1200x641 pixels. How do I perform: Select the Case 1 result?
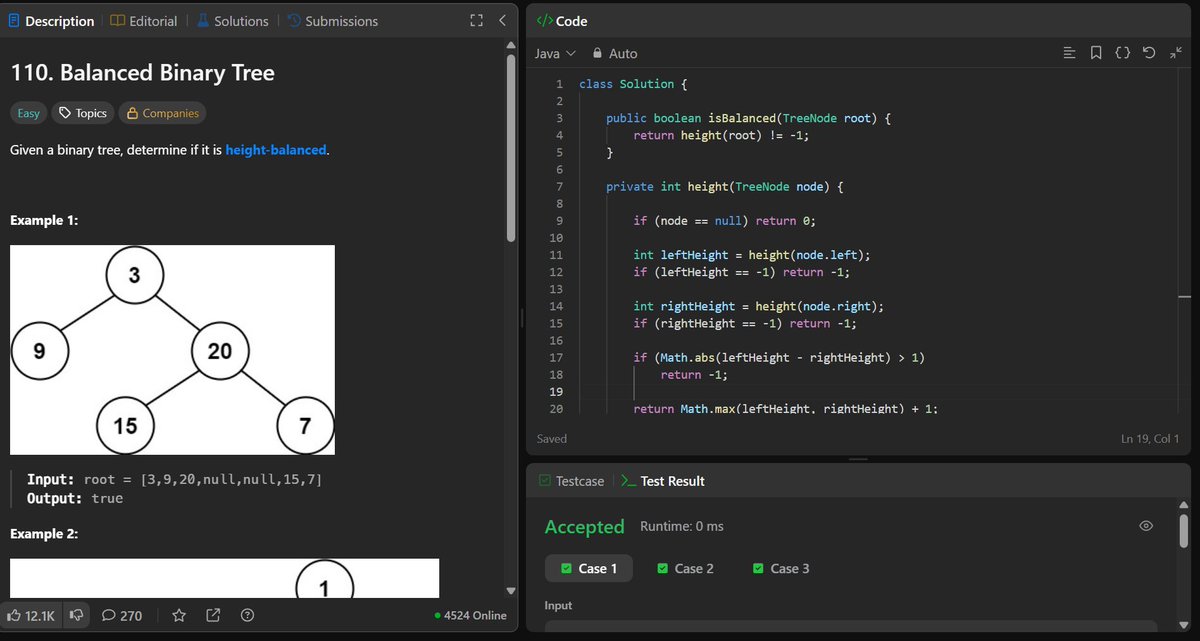point(589,568)
